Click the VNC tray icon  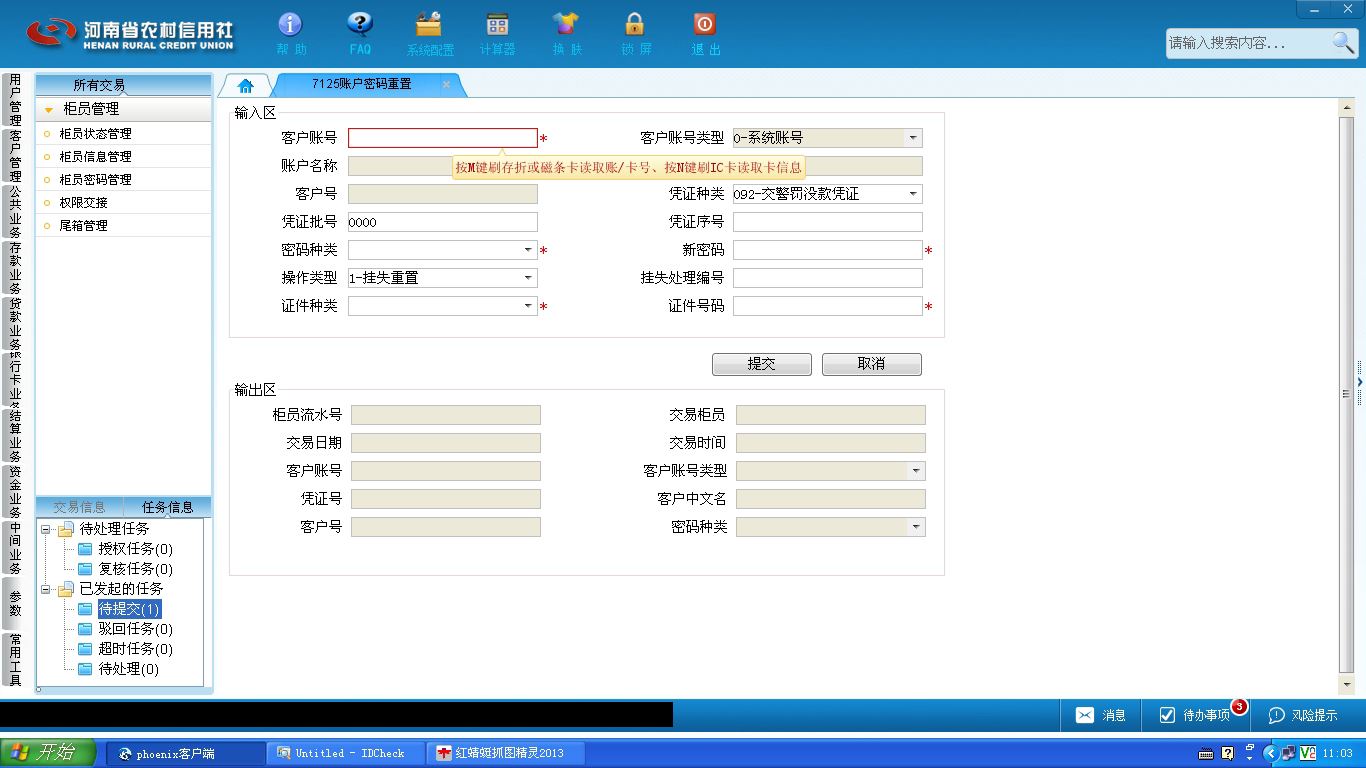click(1308, 753)
